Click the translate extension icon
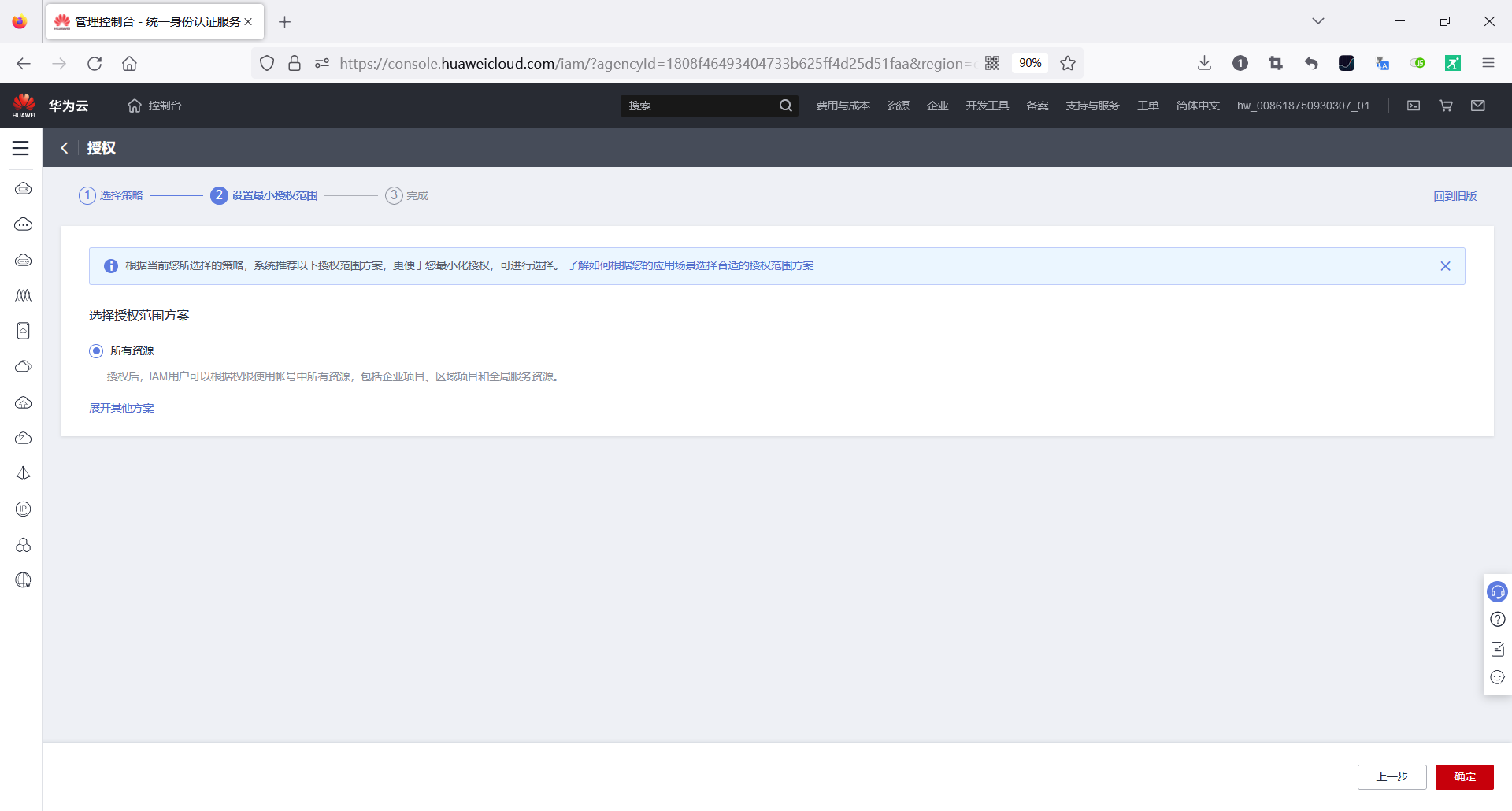Screen dimensions: 1512x811 click(1382, 64)
